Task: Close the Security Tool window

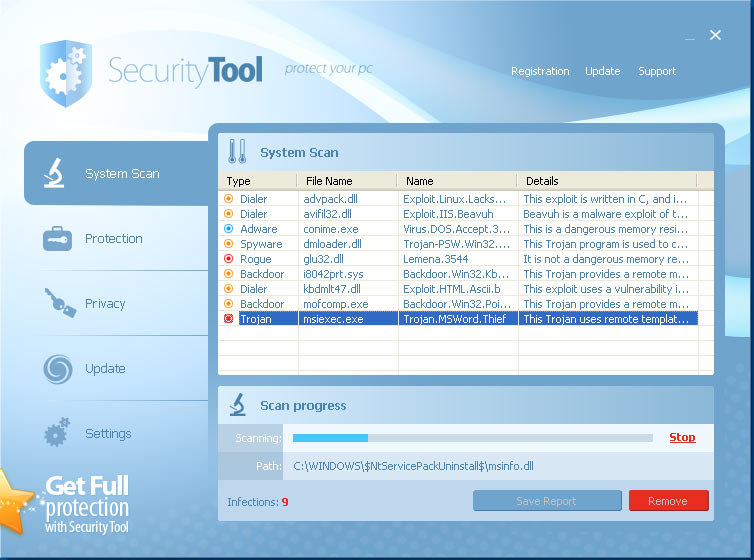Action: coord(716,35)
